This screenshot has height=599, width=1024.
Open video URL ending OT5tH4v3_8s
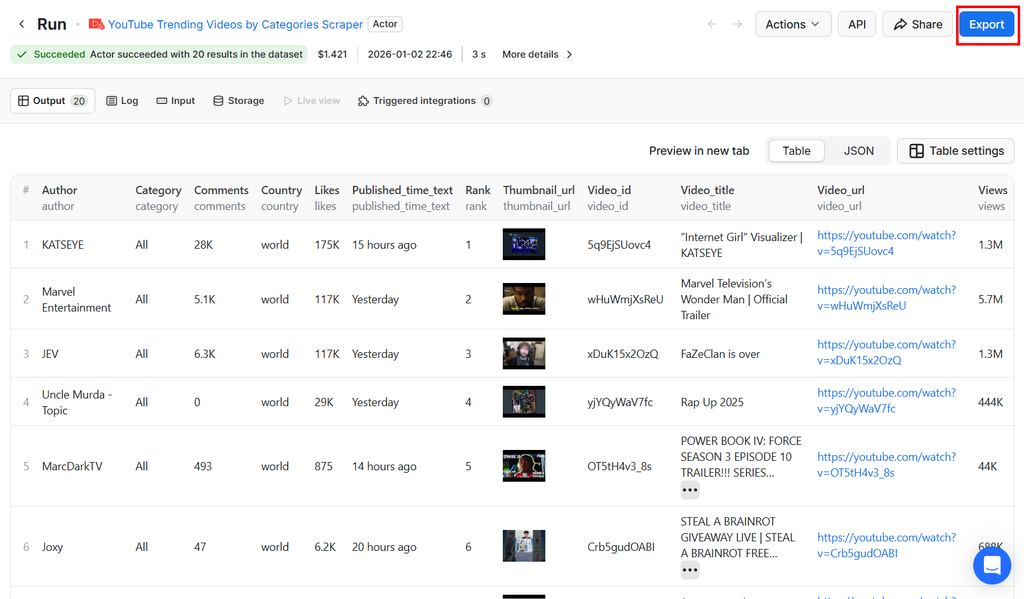click(x=886, y=464)
